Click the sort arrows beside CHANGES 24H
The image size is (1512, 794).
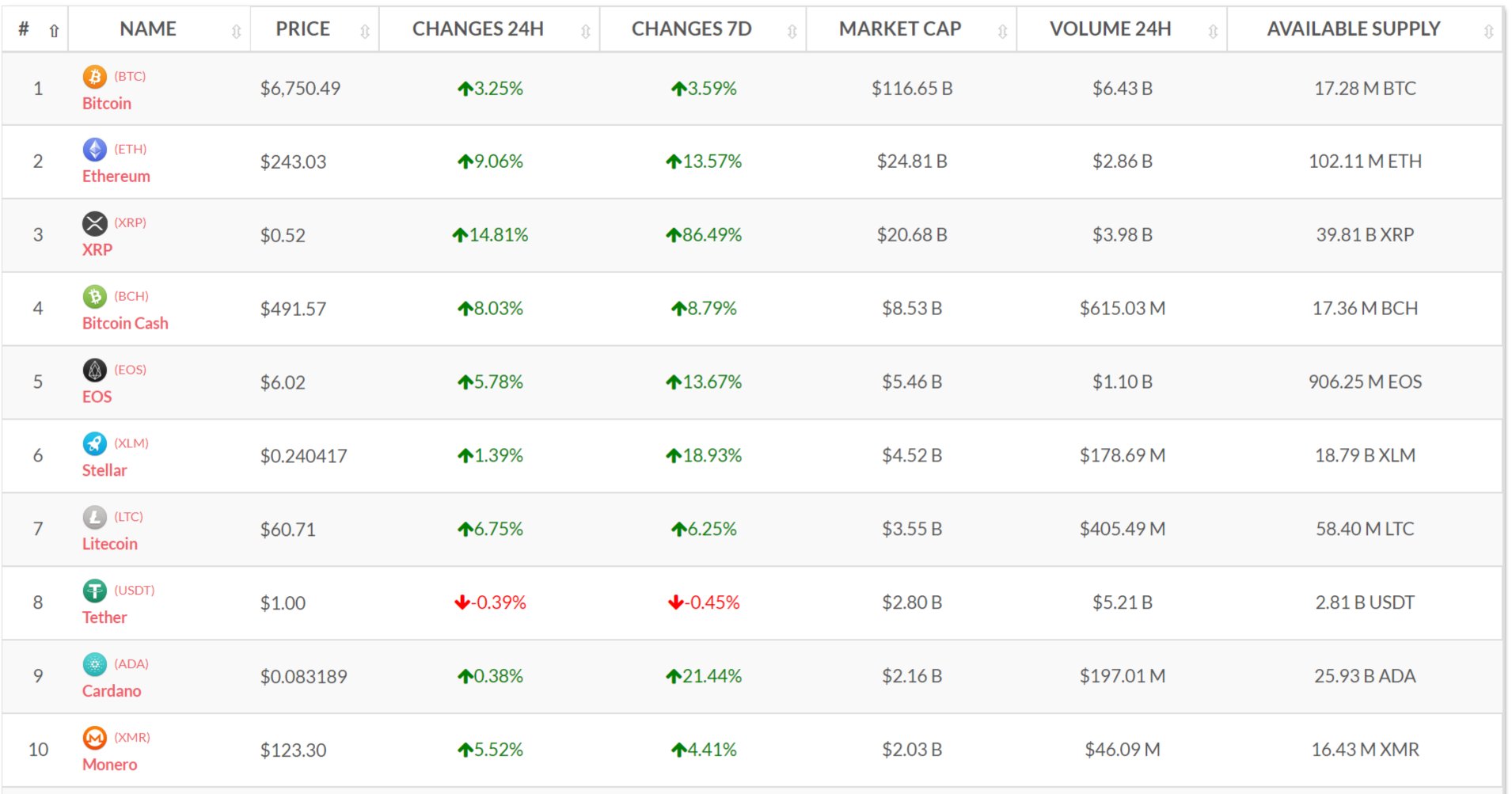tap(586, 32)
